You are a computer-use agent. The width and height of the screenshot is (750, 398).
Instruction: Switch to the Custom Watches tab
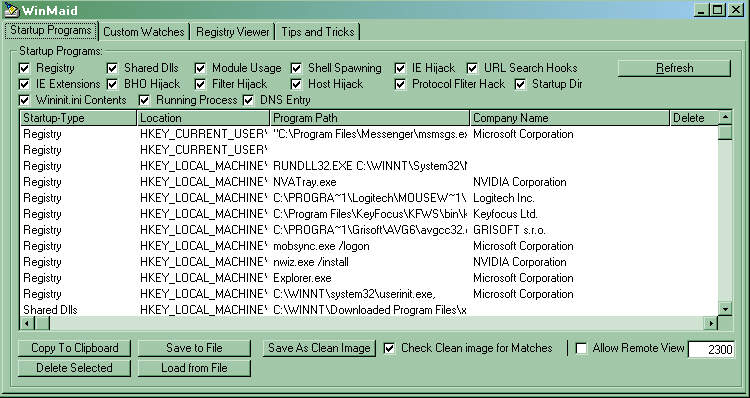pyautogui.click(x=143, y=32)
